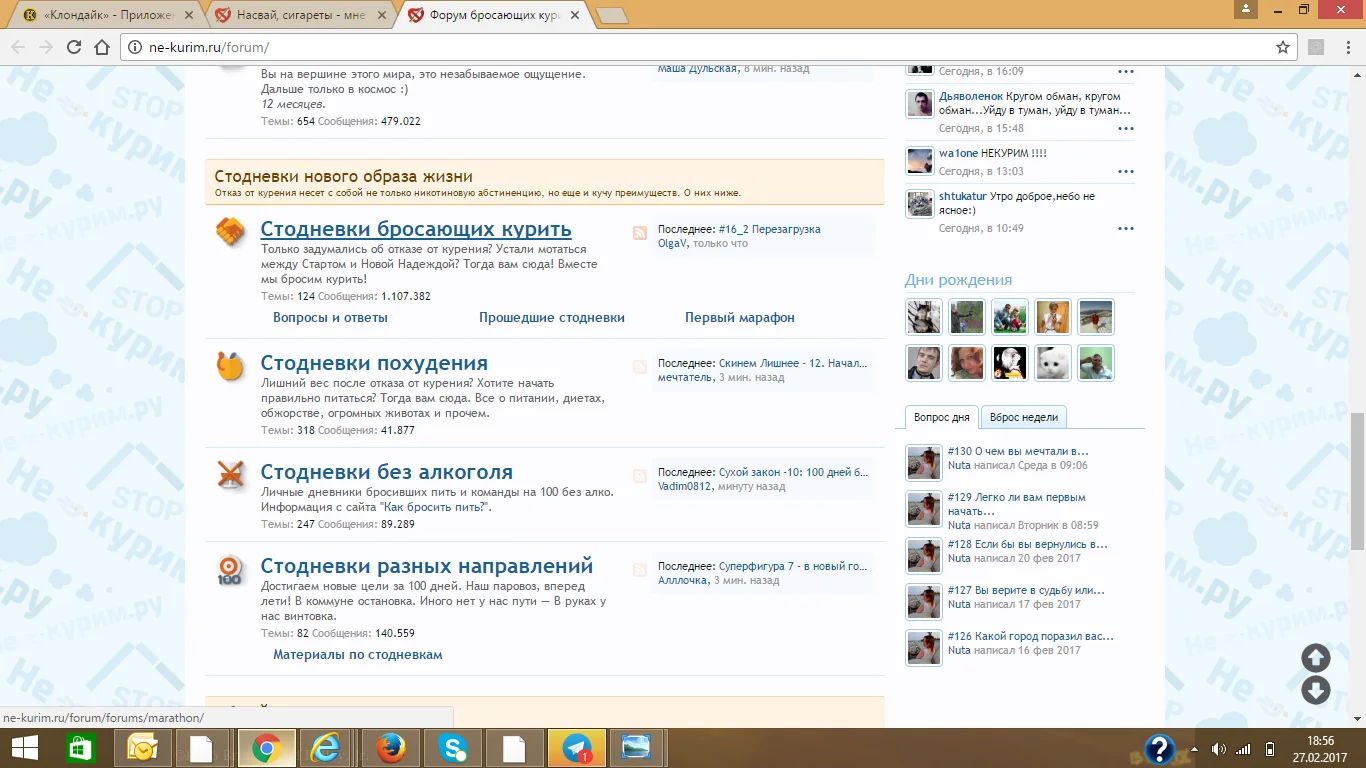
Task: Click the blue help question mark icon
Action: click(x=1159, y=749)
